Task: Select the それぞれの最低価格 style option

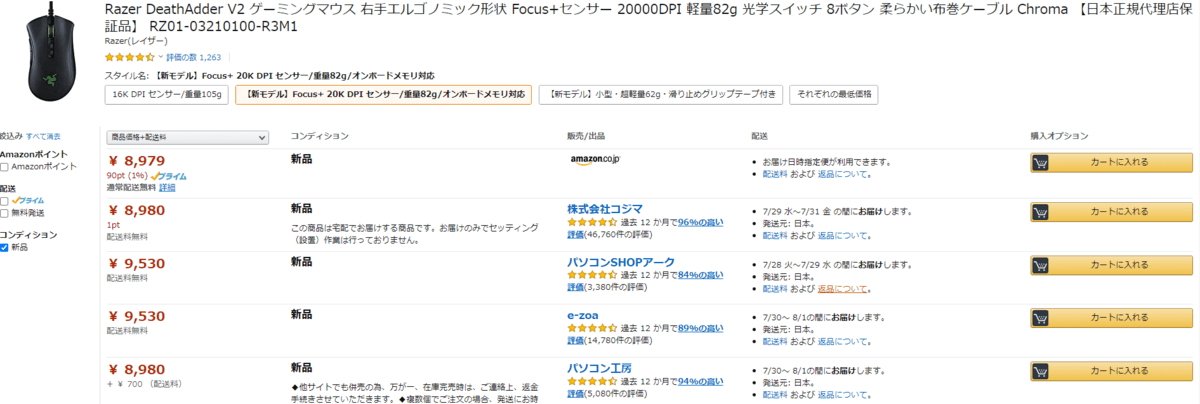Action: [x=834, y=94]
